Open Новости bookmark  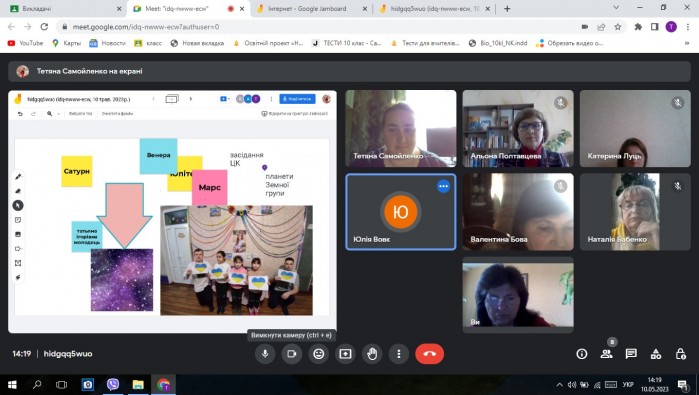pos(107,43)
